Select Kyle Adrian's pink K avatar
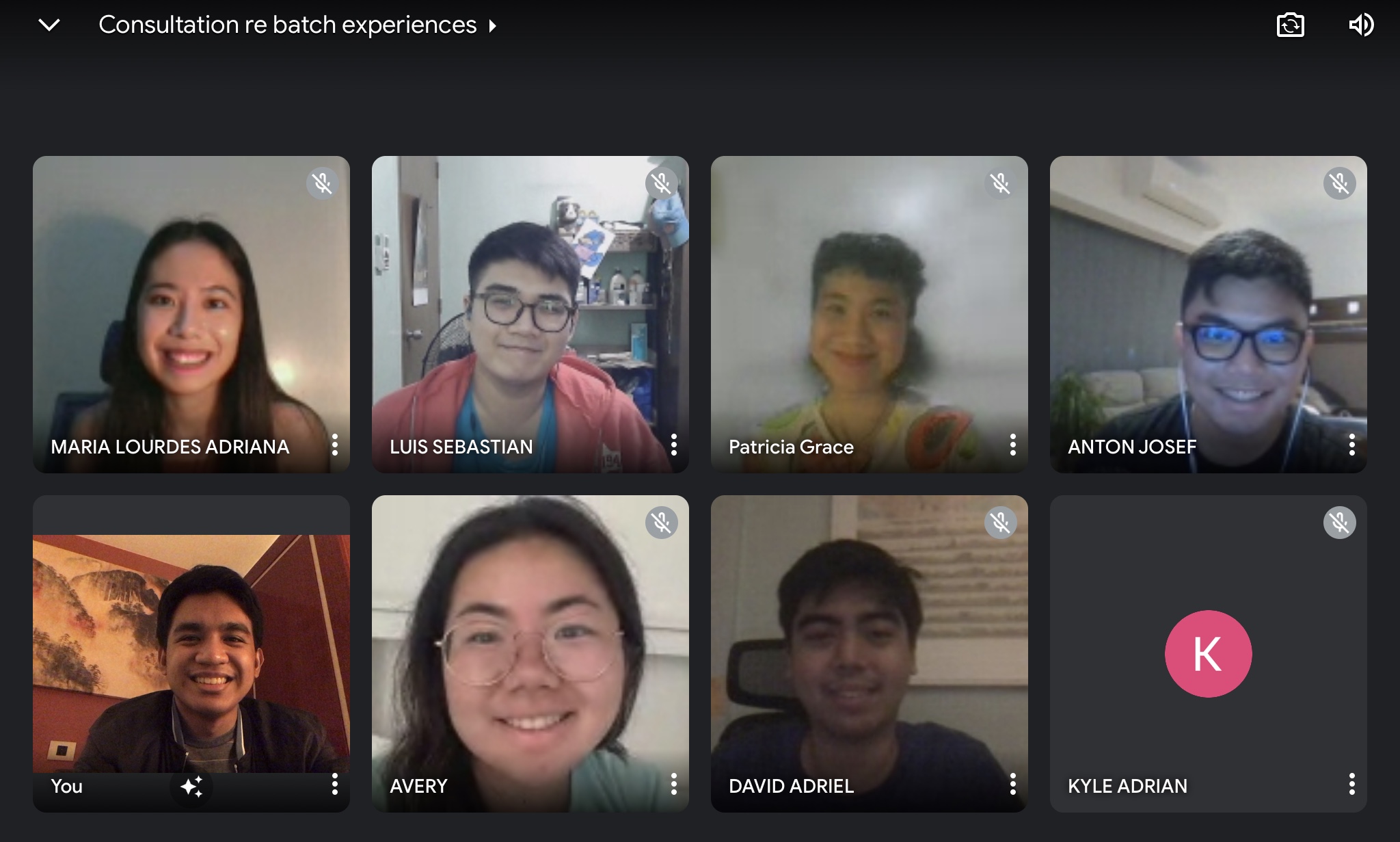Viewport: 1400px width, 842px height. (x=1208, y=654)
